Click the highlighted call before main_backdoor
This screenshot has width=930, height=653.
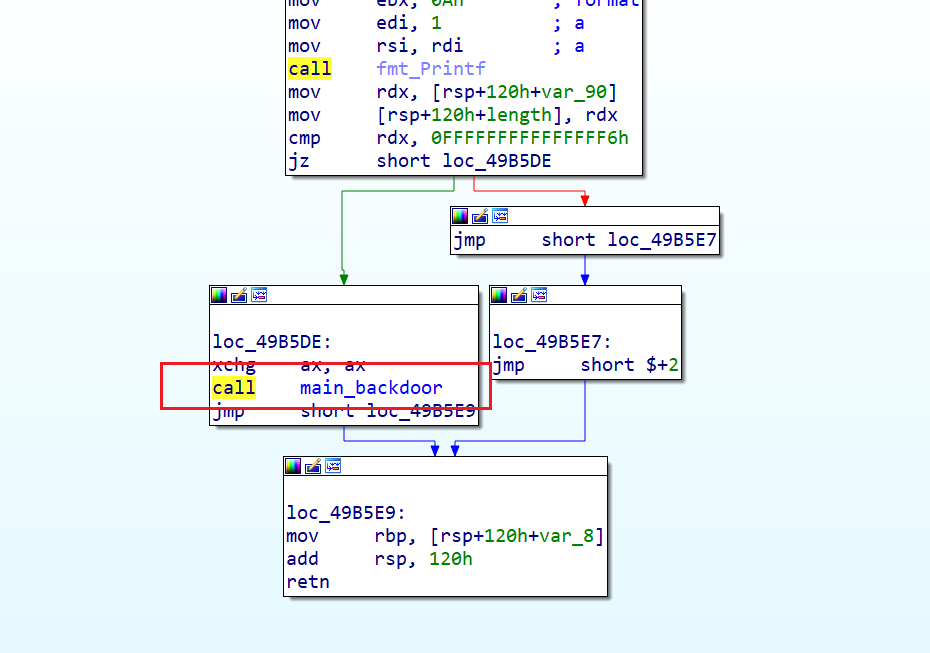click(x=234, y=388)
